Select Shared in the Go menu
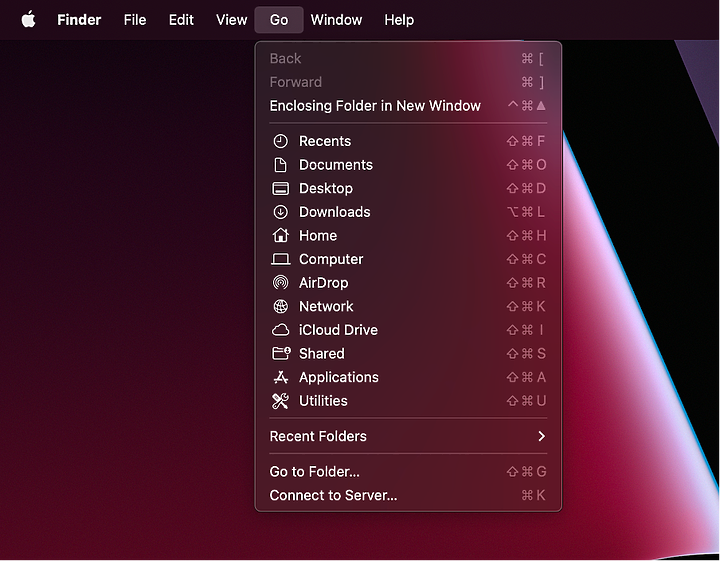This screenshot has width=720, height=561. point(408,353)
